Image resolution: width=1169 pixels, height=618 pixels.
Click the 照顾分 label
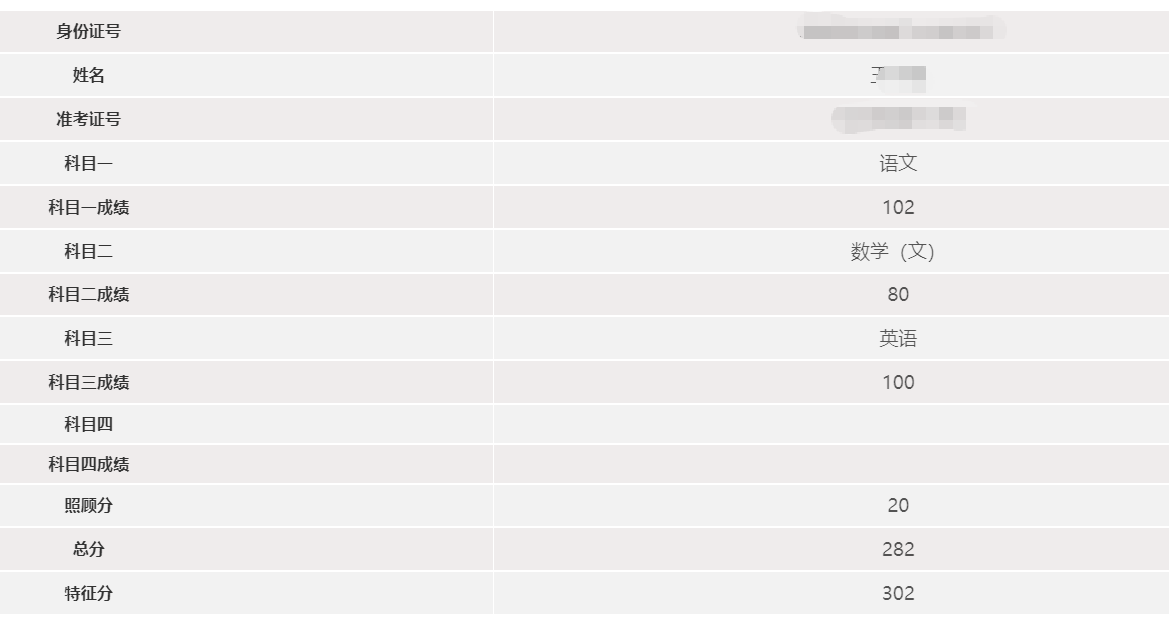(88, 506)
